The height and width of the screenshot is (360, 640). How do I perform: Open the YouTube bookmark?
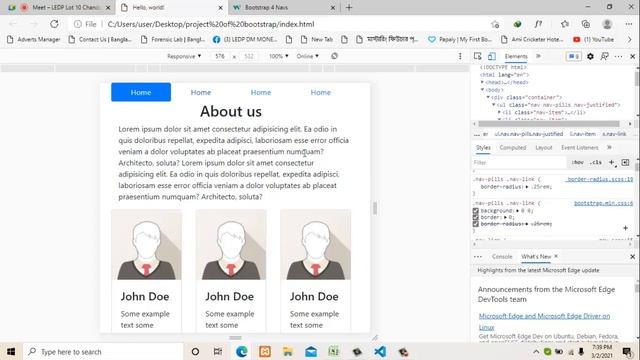point(594,40)
